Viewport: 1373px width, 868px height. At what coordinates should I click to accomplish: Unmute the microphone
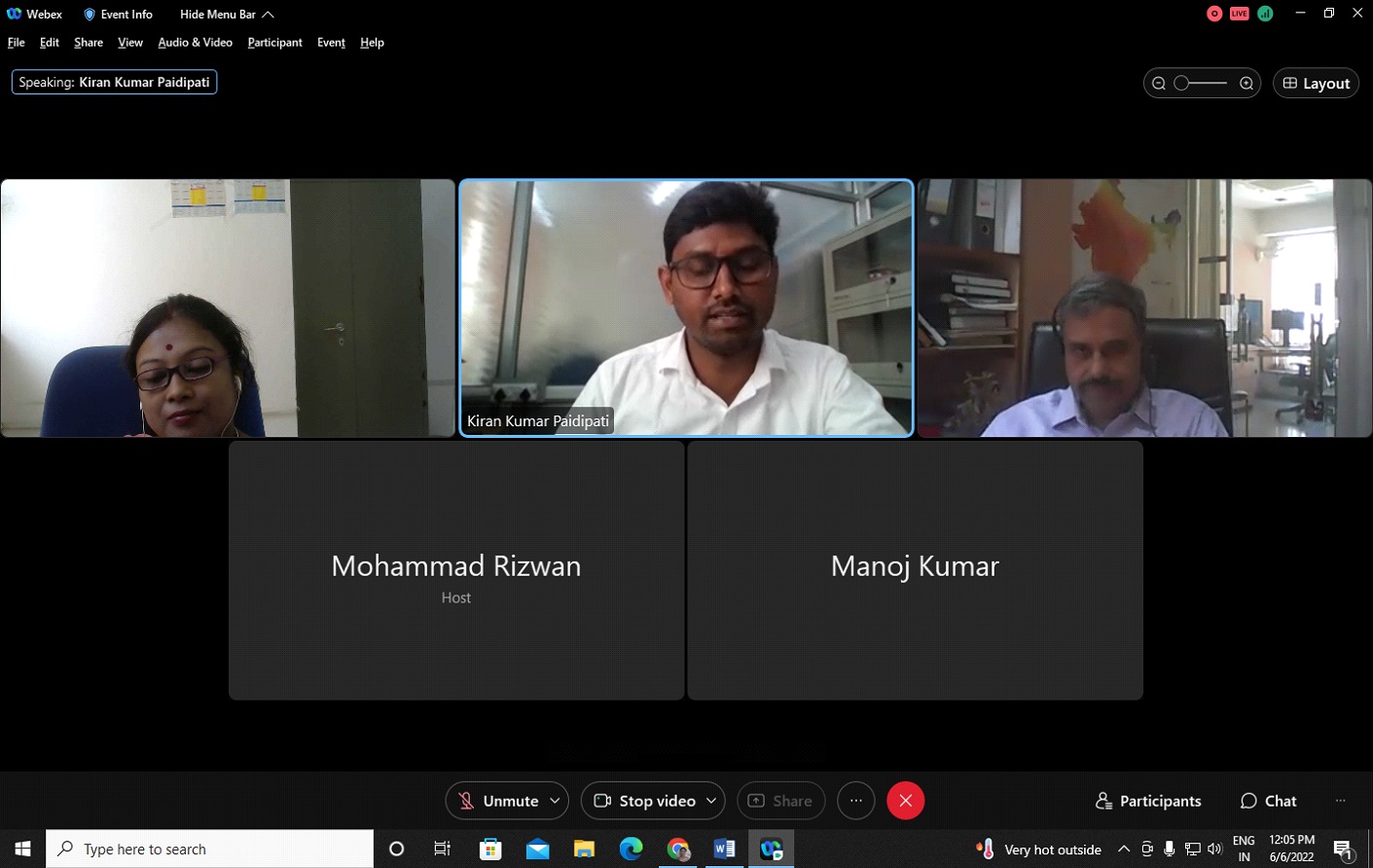pyautogui.click(x=498, y=801)
